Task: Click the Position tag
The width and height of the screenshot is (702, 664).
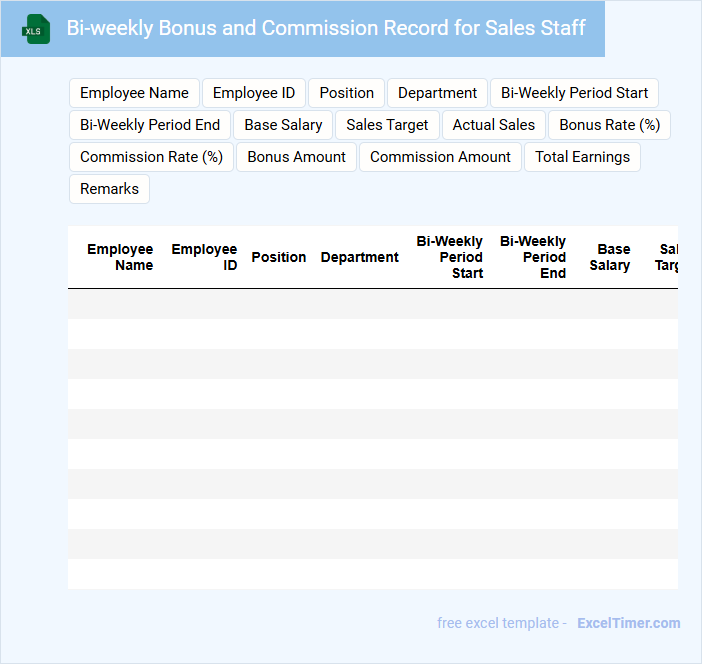Action: 347,93
